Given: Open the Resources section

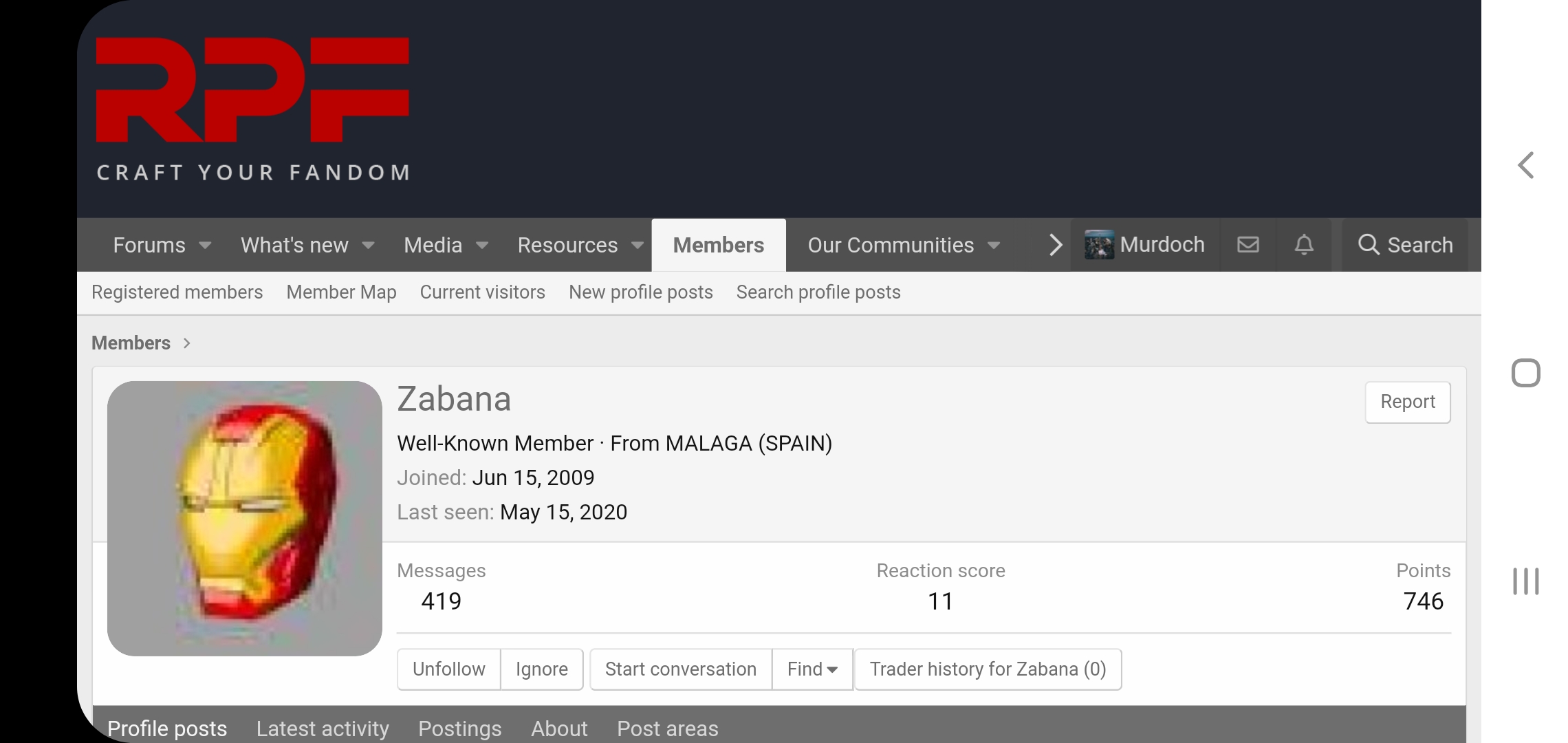Looking at the screenshot, I should point(567,246).
